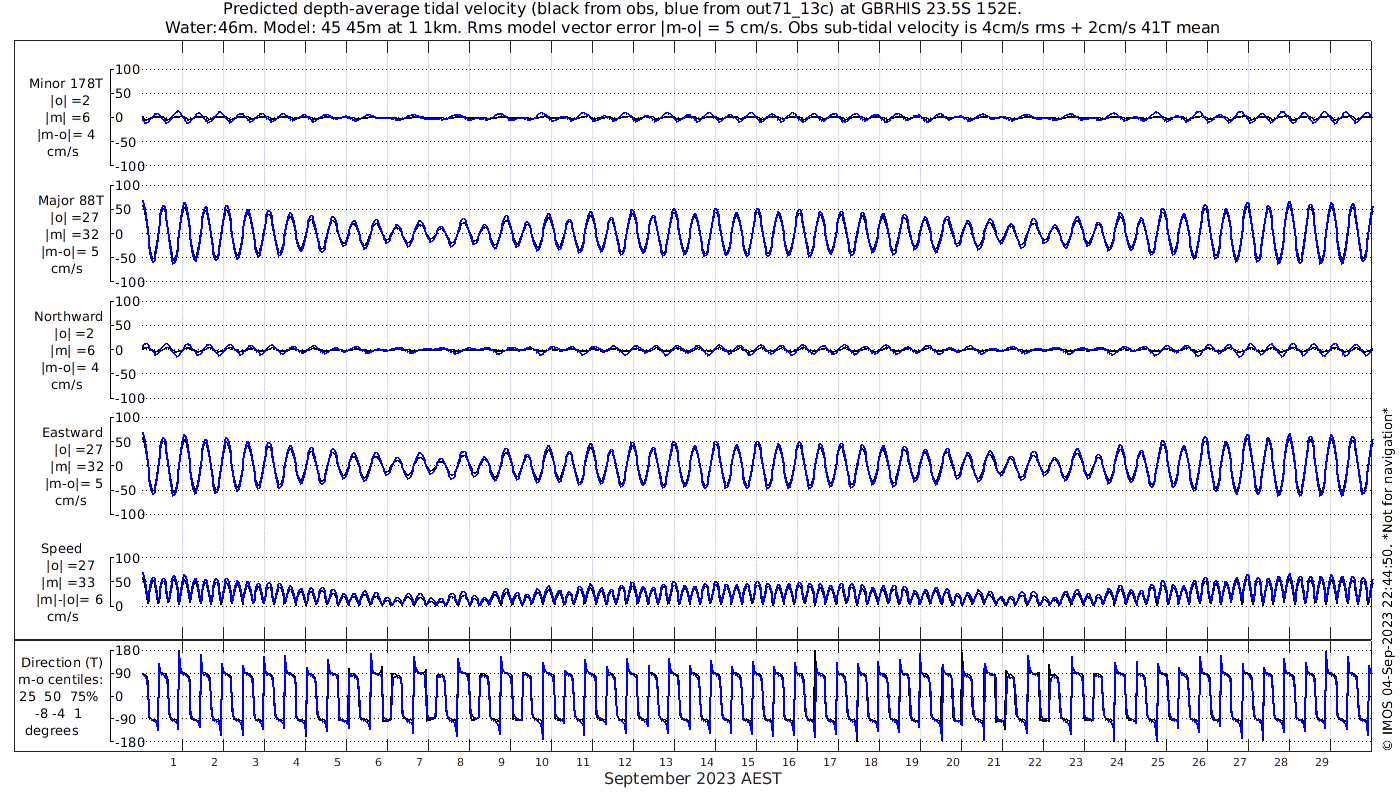The image size is (1400, 800).
Task: Click '|m-o|= 5' under Major 88T
Action: pos(70,251)
